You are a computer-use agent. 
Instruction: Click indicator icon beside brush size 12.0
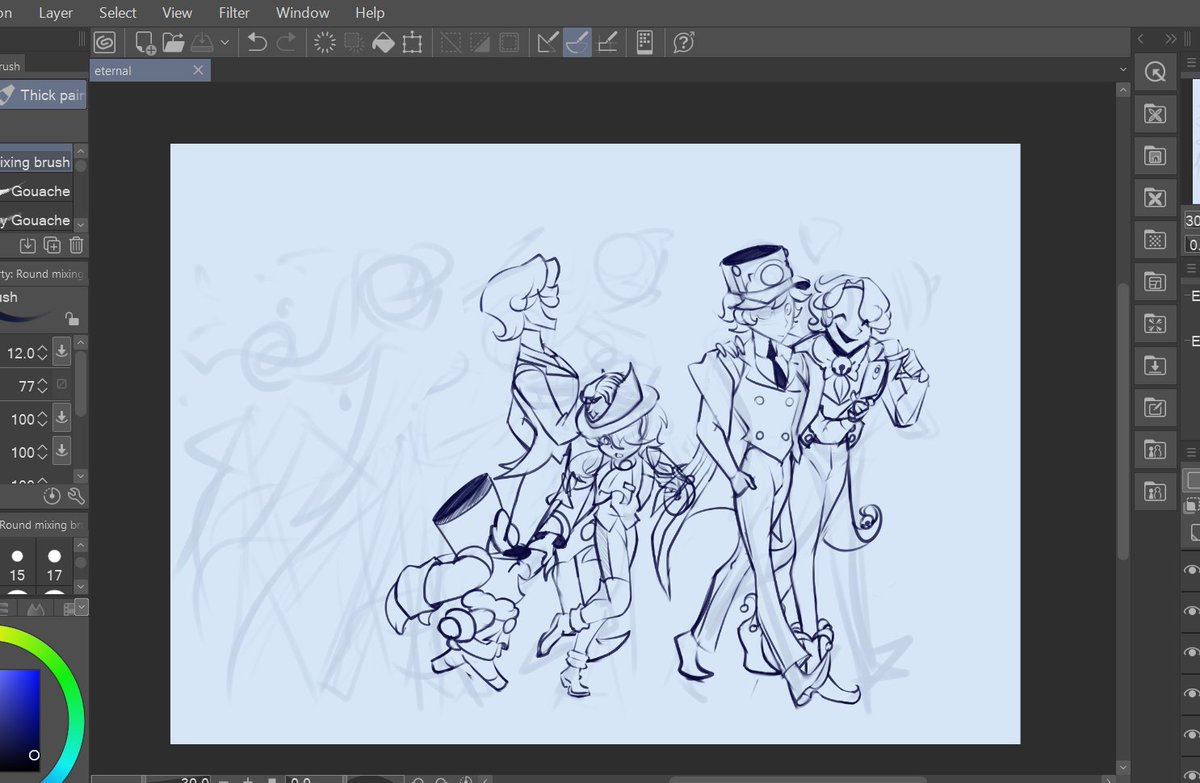62,352
